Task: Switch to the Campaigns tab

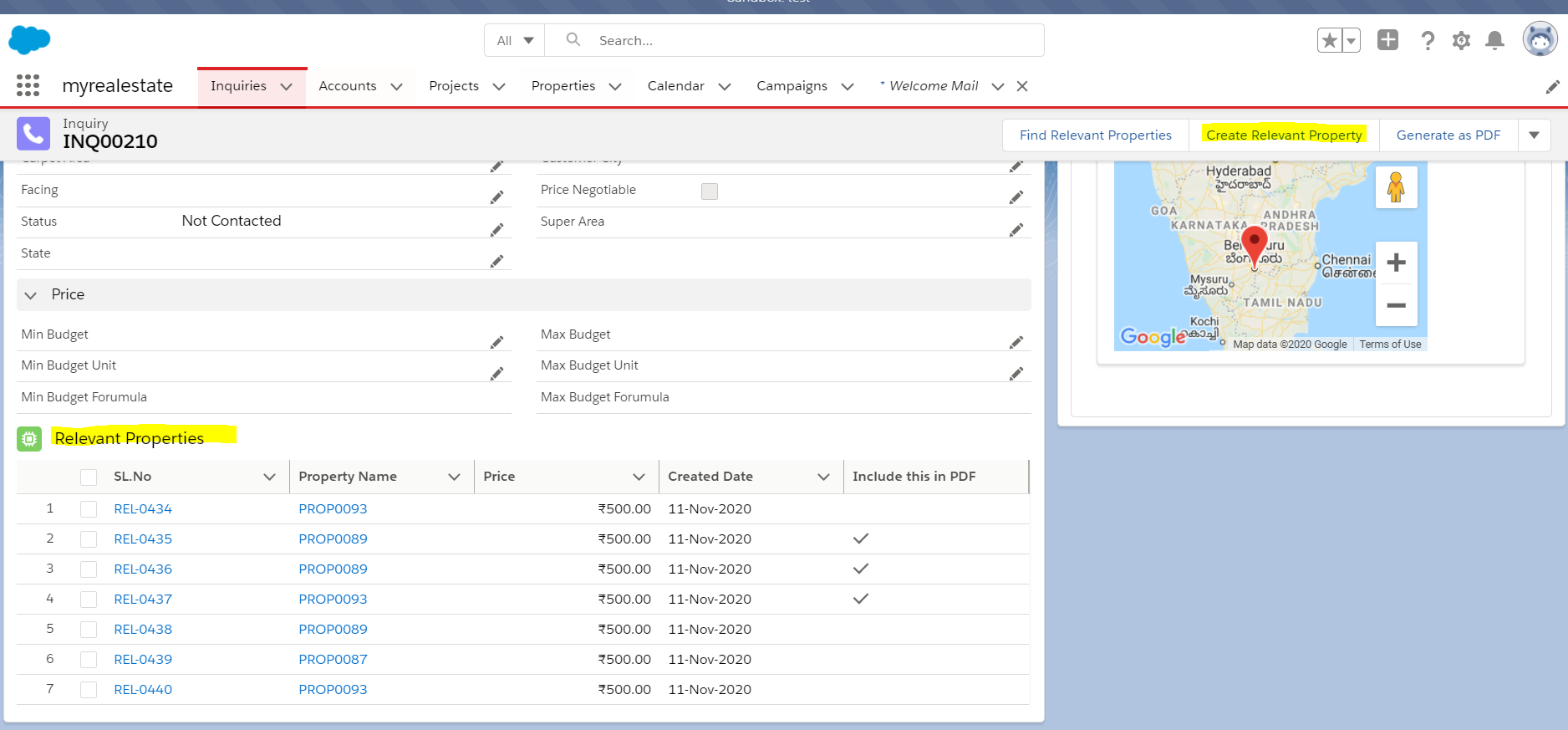Action: pos(792,86)
